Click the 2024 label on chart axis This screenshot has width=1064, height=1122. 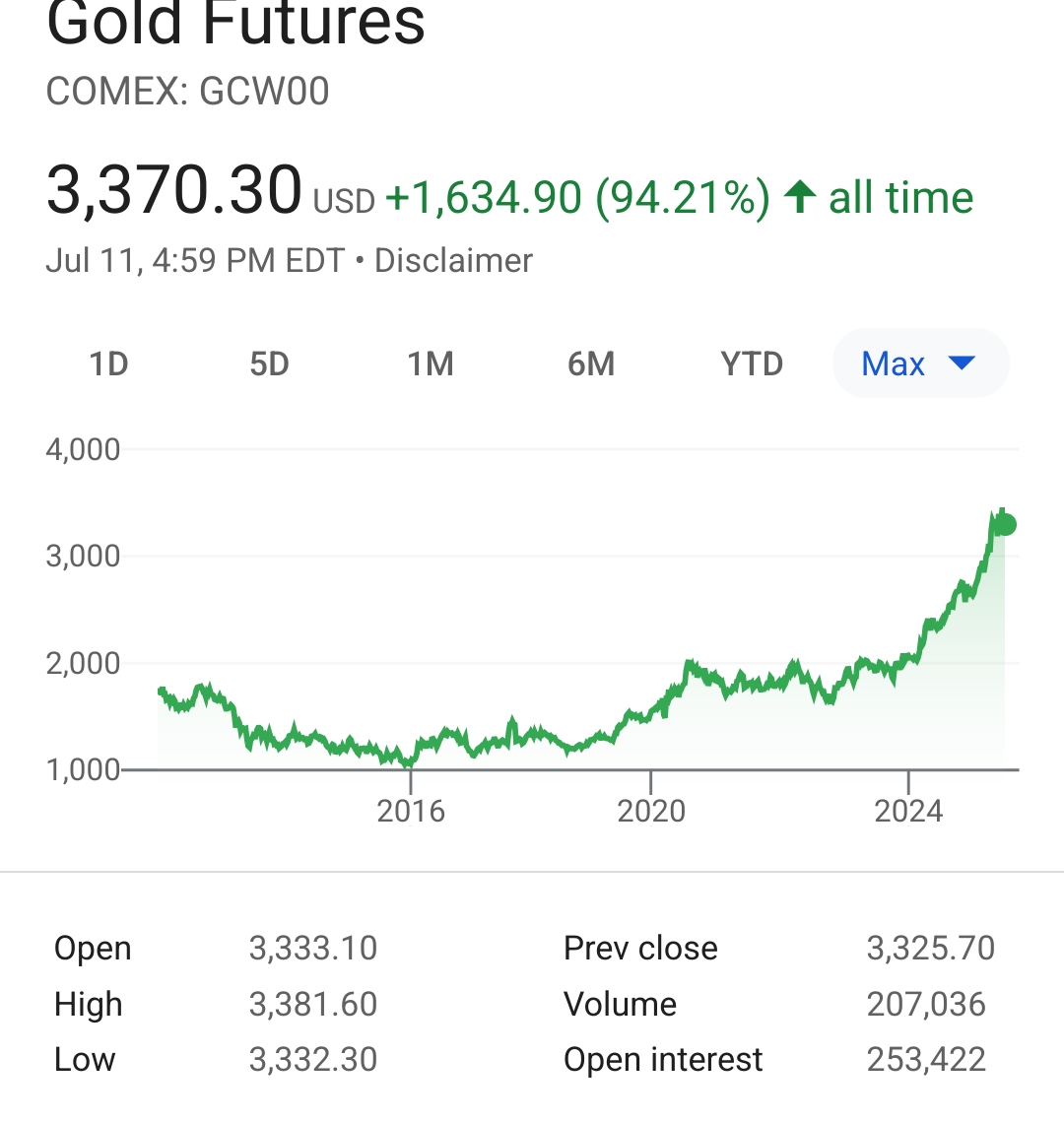click(909, 812)
